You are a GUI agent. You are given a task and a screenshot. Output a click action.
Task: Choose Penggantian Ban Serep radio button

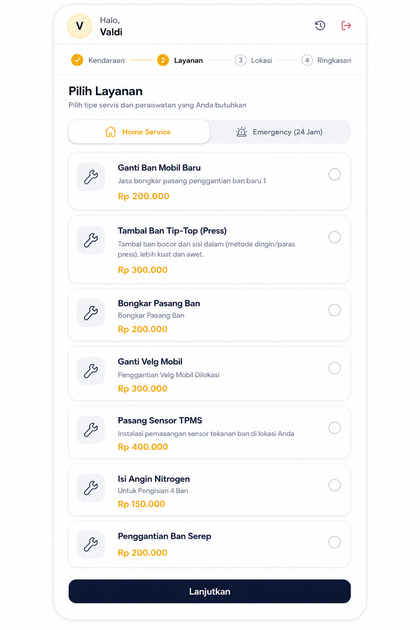(x=334, y=542)
